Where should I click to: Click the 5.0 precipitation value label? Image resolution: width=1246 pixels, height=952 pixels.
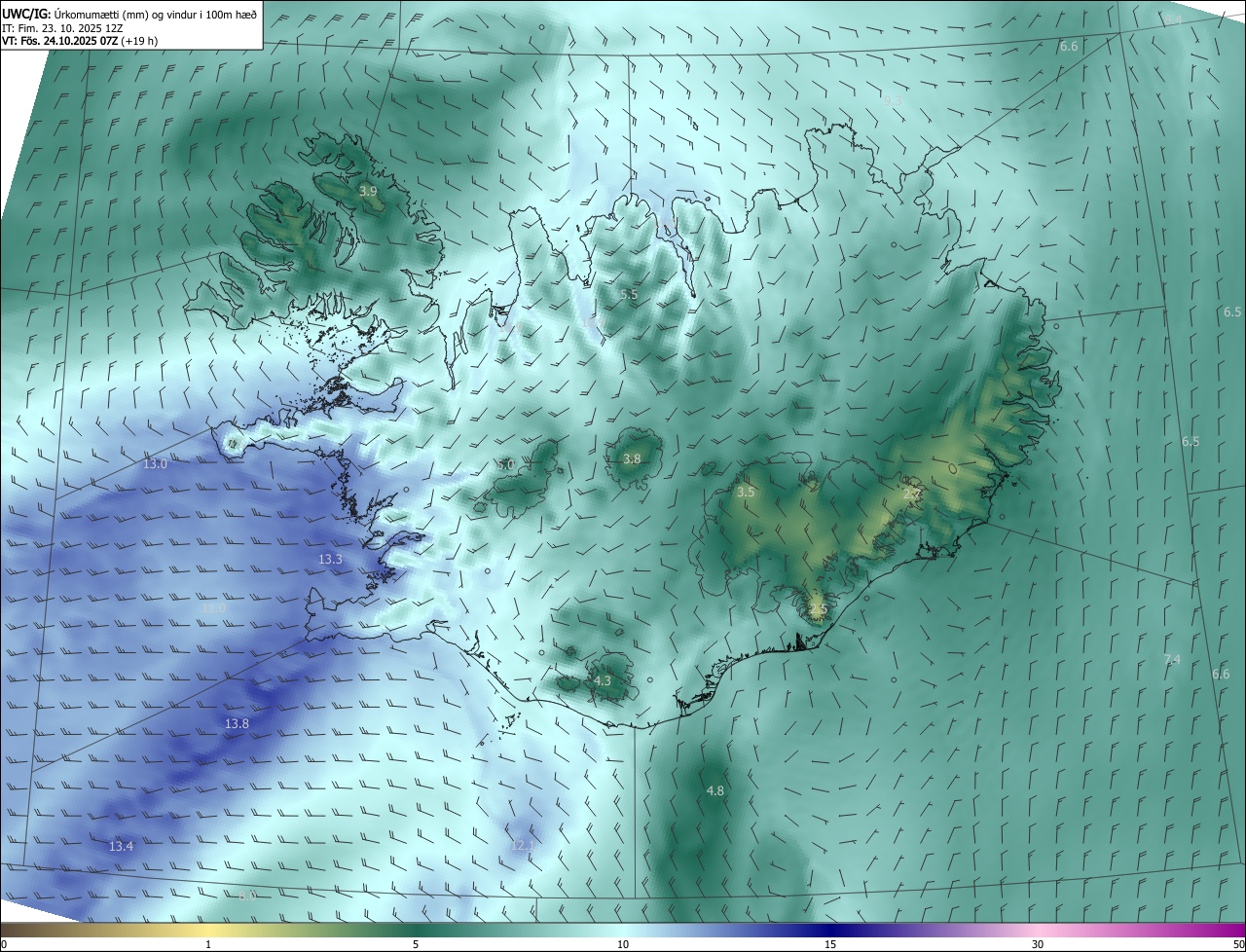[x=505, y=465]
